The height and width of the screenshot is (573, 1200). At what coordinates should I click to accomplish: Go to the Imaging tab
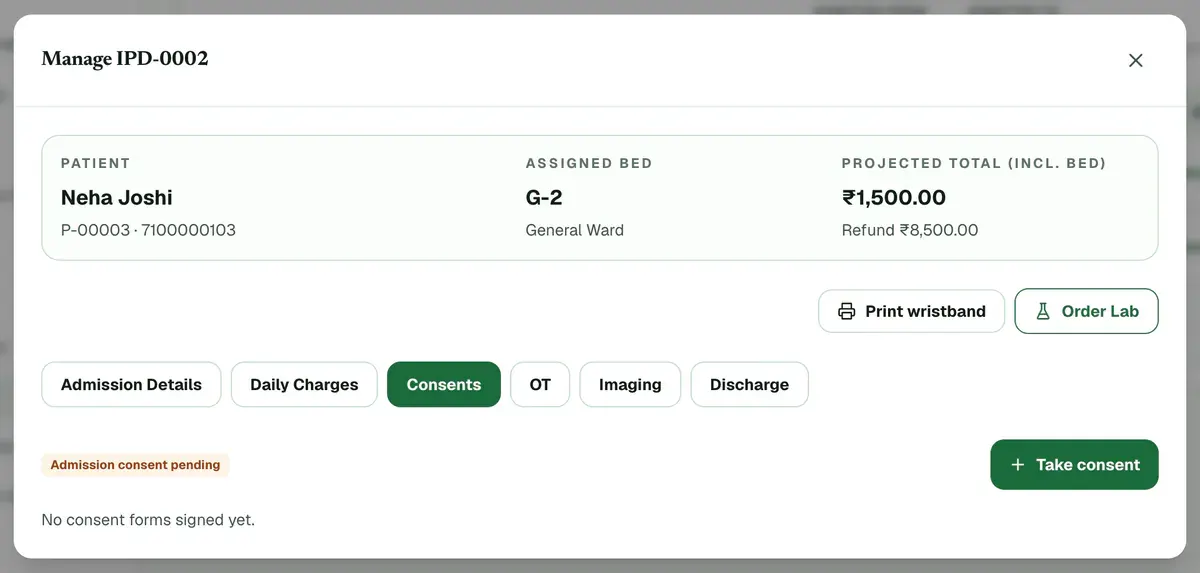(630, 385)
